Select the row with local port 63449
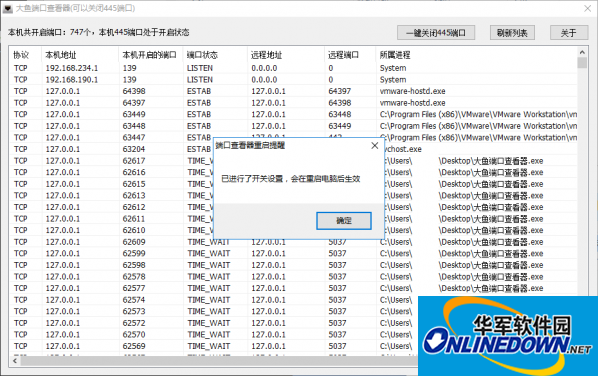 tap(294, 114)
